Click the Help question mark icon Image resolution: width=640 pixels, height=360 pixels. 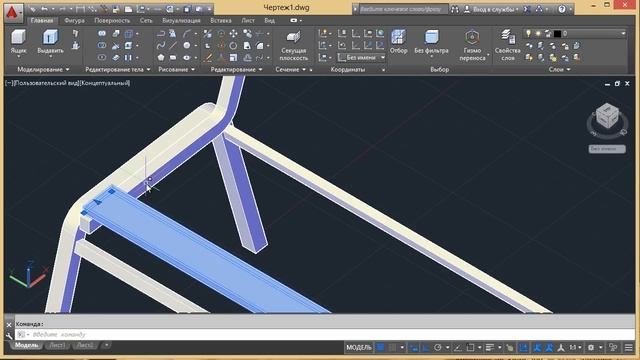[562, 9]
